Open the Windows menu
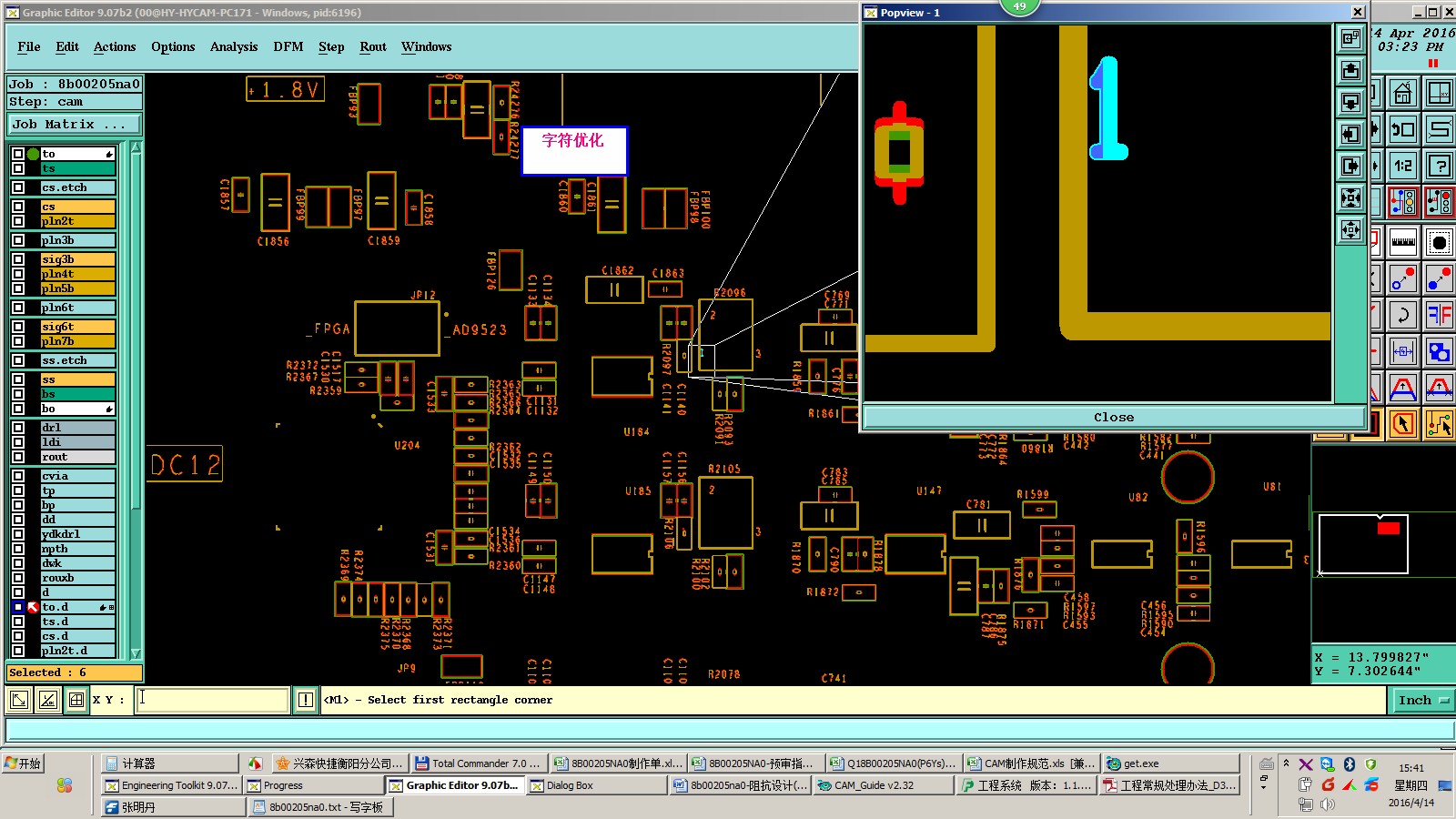Screen dimensions: 1456x819 426,46
